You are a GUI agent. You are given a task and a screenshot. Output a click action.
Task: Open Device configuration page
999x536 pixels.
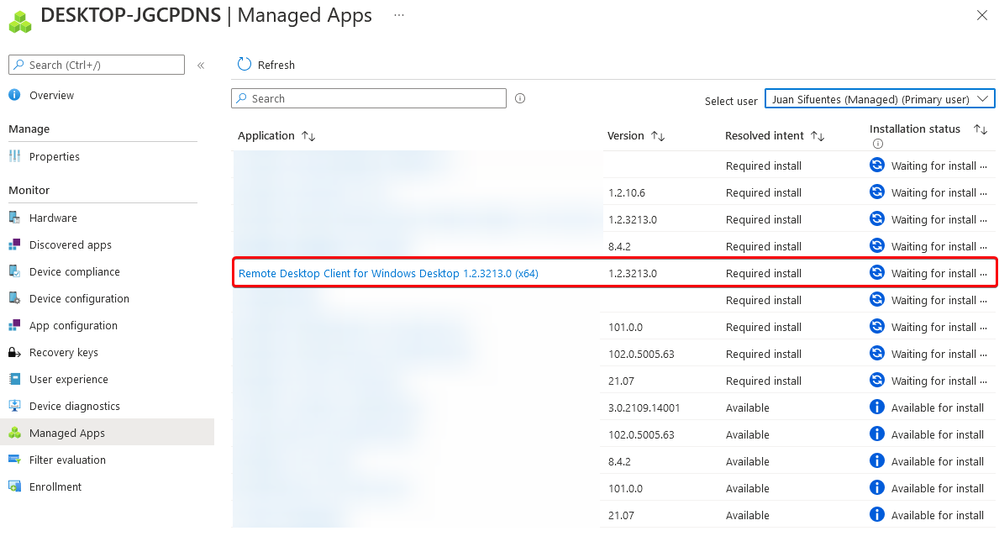pos(79,298)
